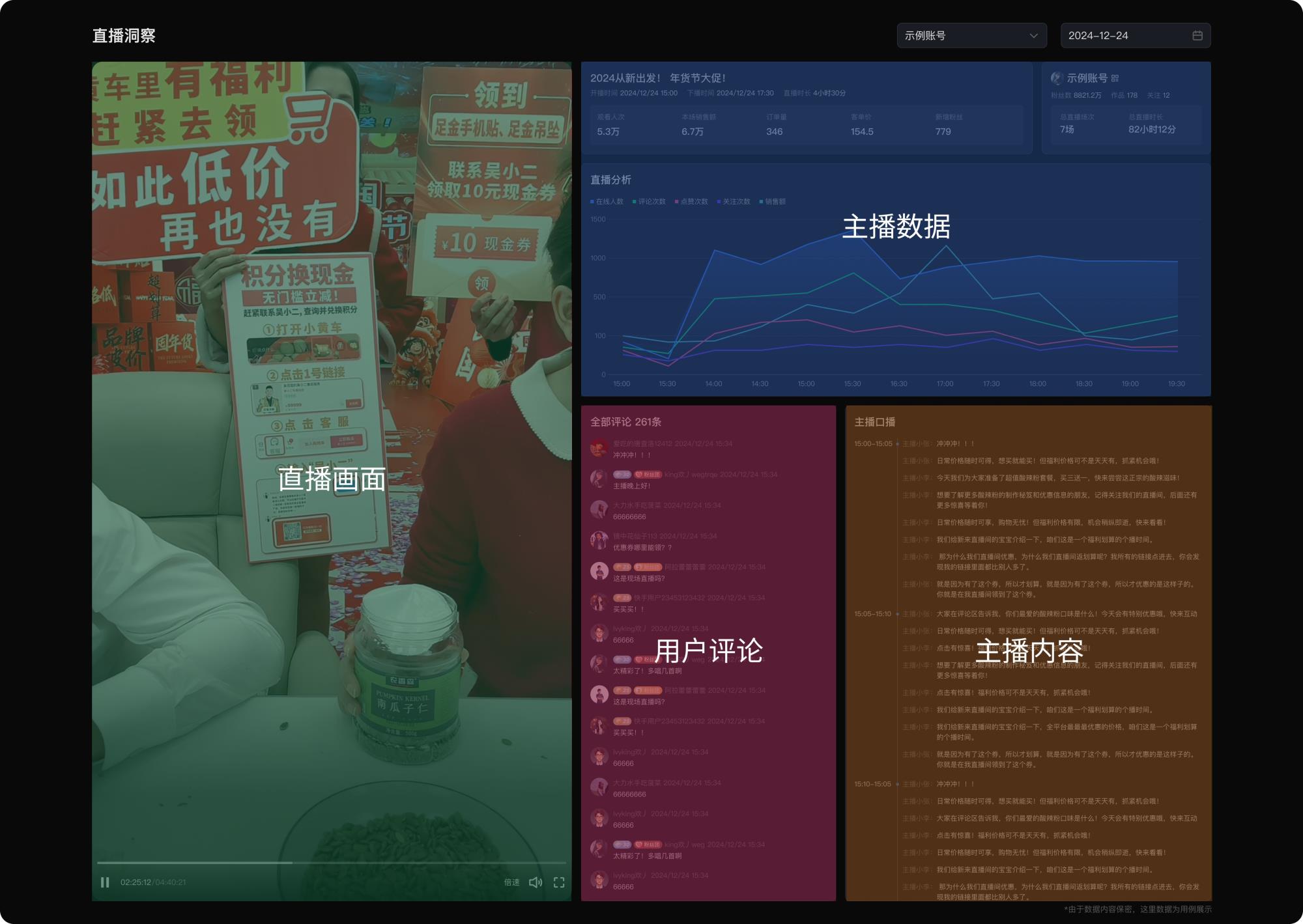
Task: Open the calendar icon in the date field
Action: [1197, 36]
